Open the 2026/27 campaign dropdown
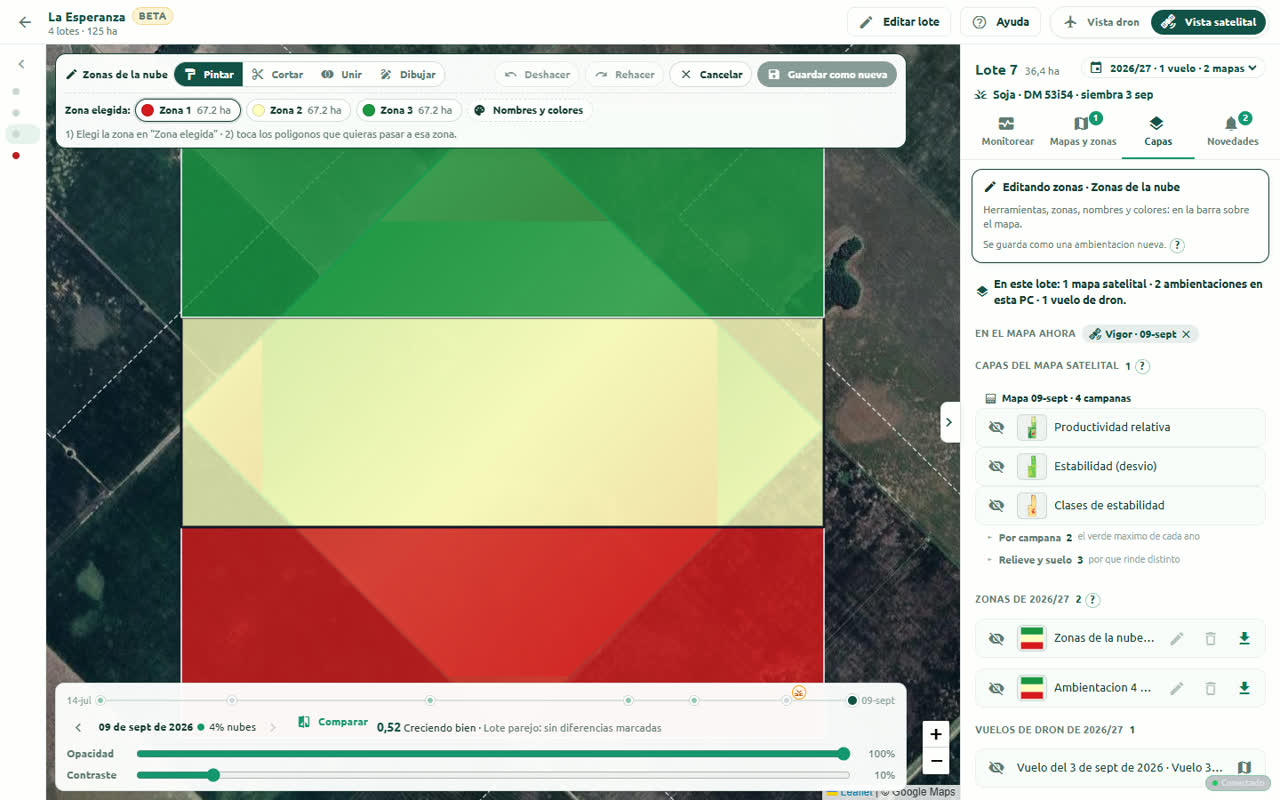 coord(1173,68)
